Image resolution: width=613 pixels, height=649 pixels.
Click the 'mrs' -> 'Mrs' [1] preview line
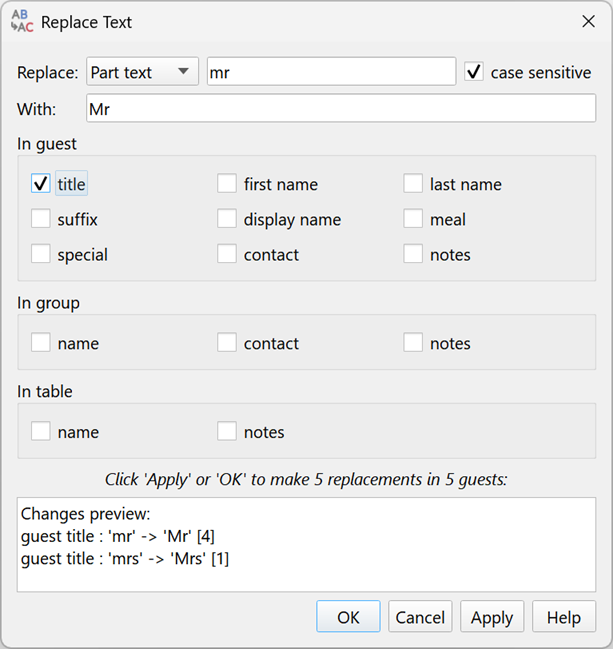pos(125,559)
